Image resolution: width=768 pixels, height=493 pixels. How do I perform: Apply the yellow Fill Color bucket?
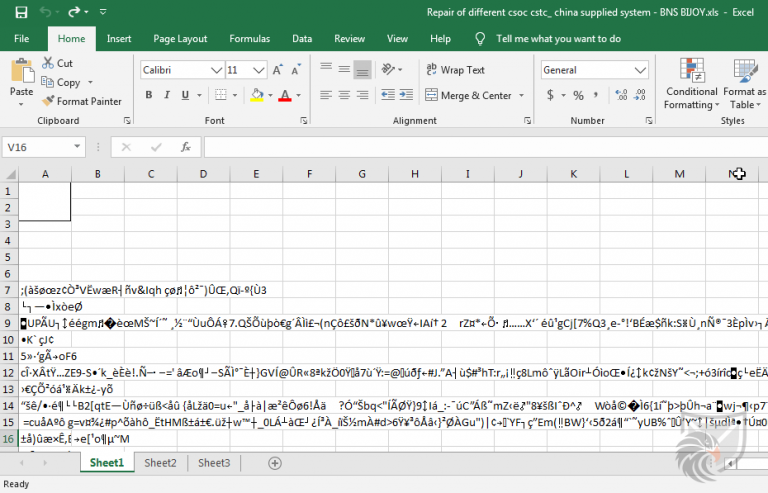(x=257, y=95)
